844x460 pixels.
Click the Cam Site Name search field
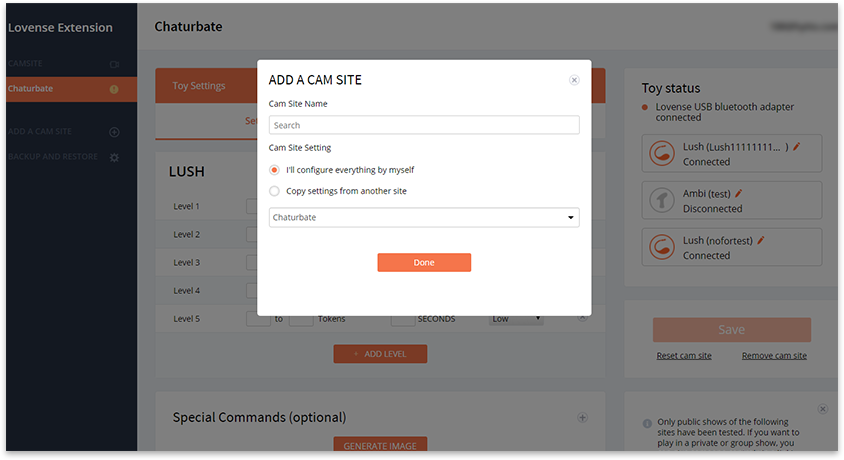(x=423, y=125)
